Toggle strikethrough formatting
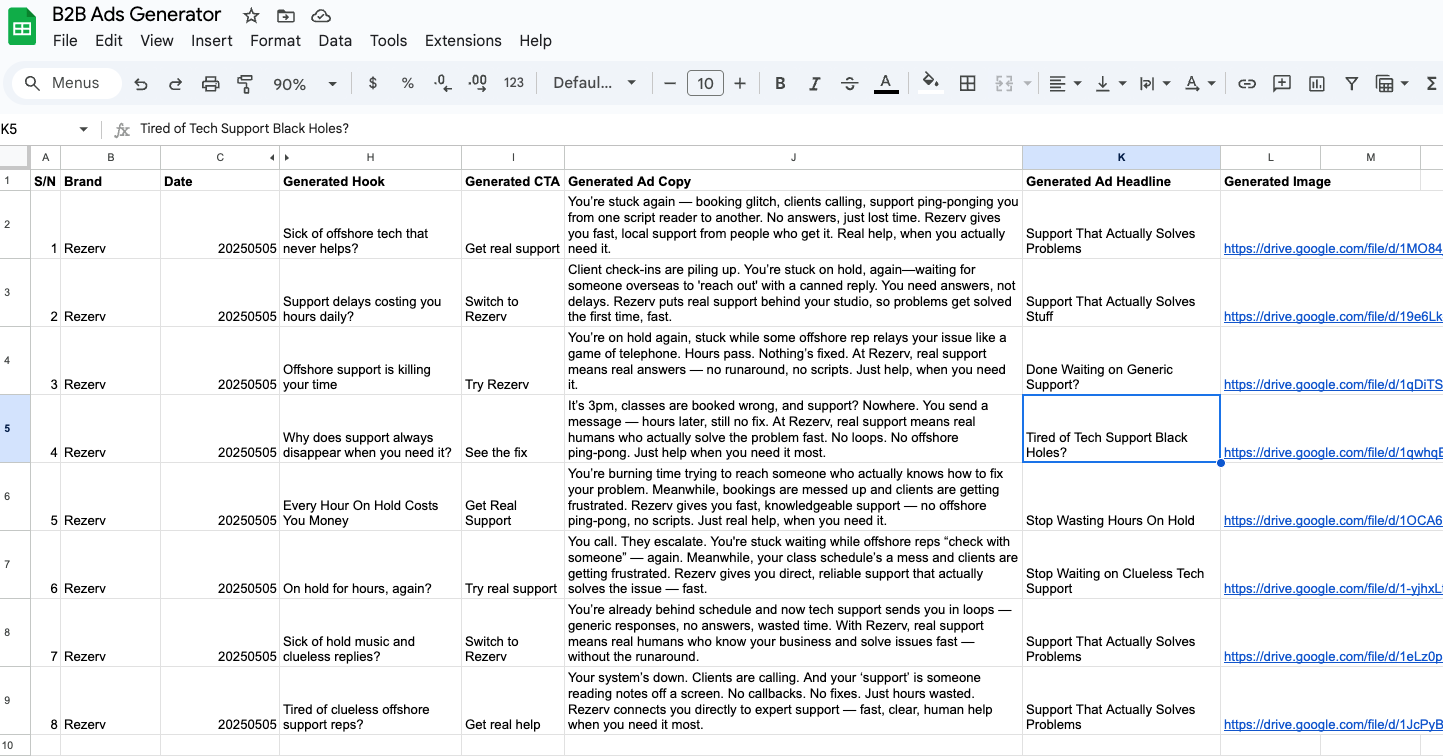 click(x=849, y=83)
